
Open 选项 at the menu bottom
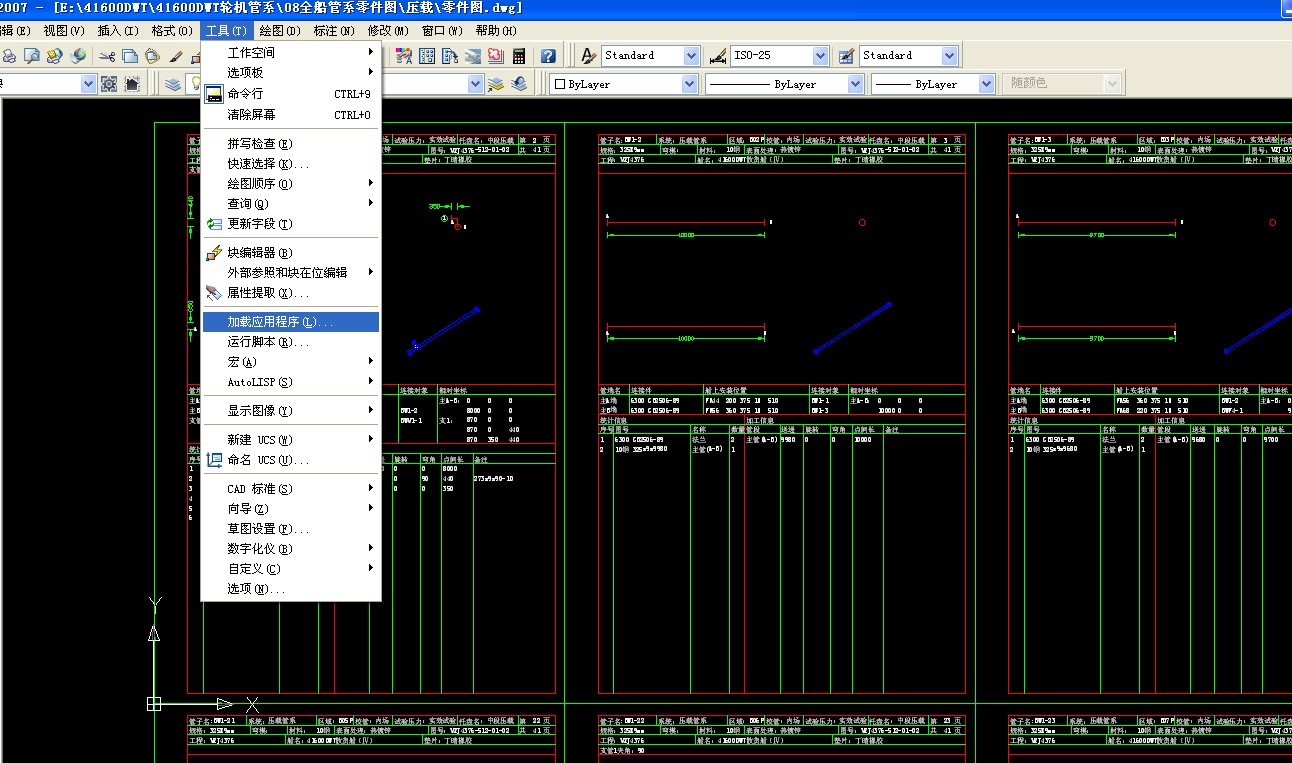click(290, 588)
